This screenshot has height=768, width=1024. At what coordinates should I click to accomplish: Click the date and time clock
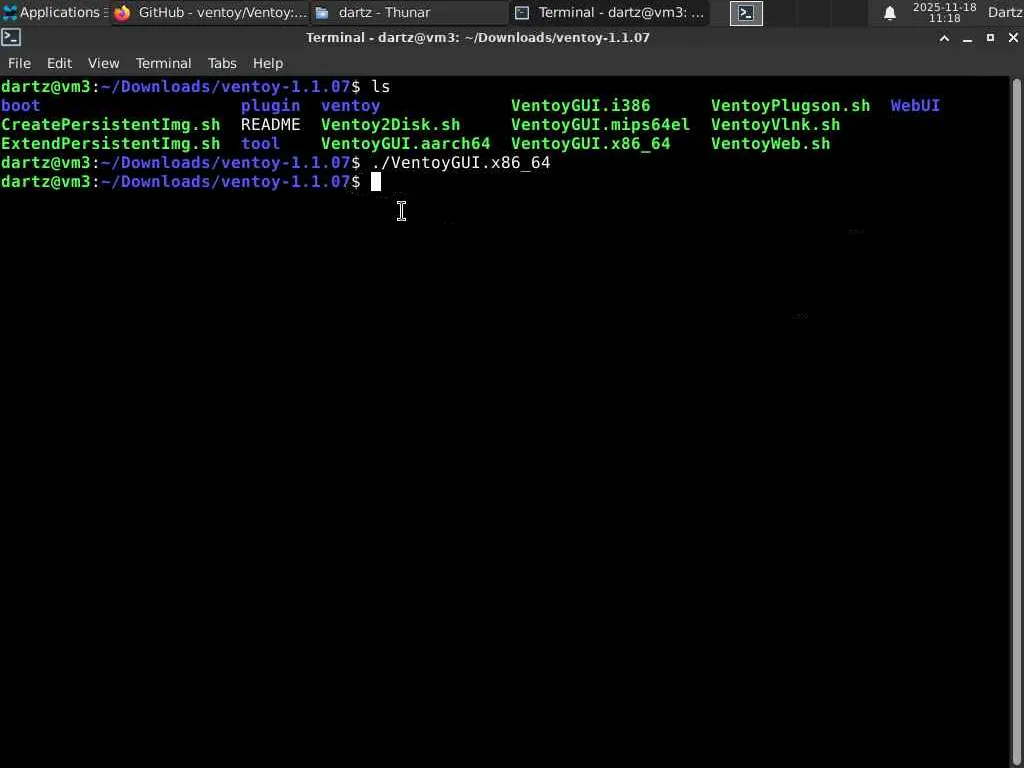[944, 12]
